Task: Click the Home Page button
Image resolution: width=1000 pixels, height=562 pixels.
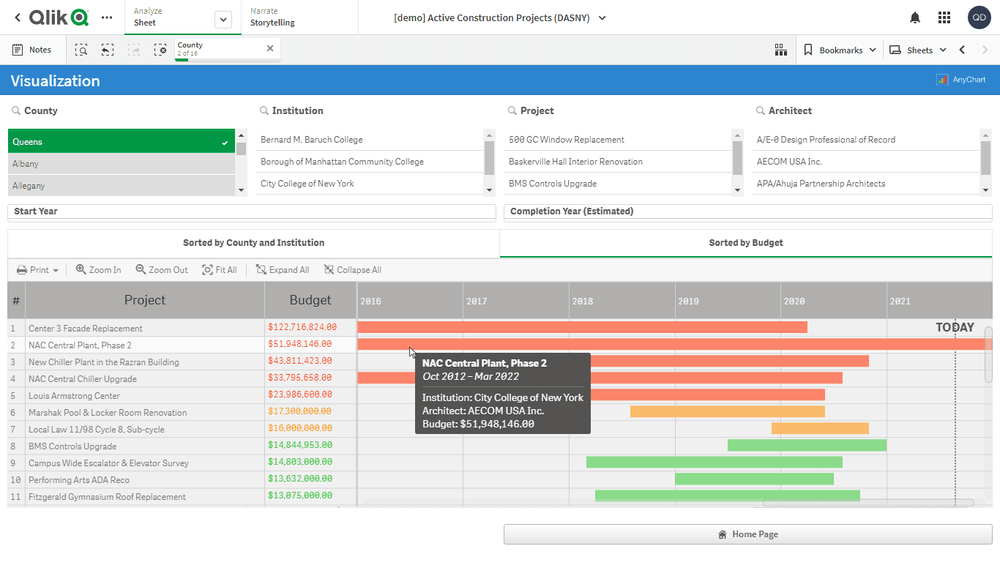Action: click(747, 535)
